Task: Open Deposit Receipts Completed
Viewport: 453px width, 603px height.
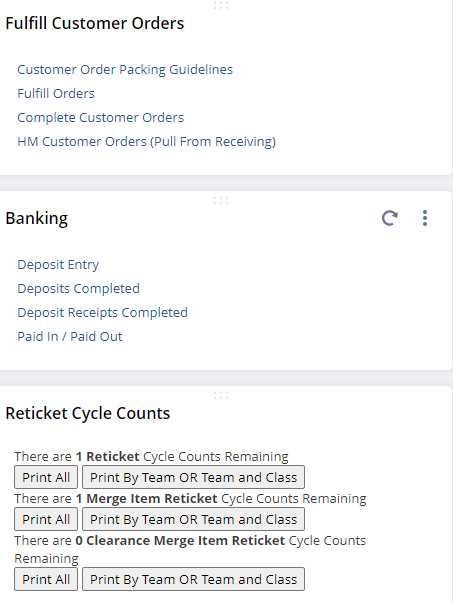Action: (102, 312)
